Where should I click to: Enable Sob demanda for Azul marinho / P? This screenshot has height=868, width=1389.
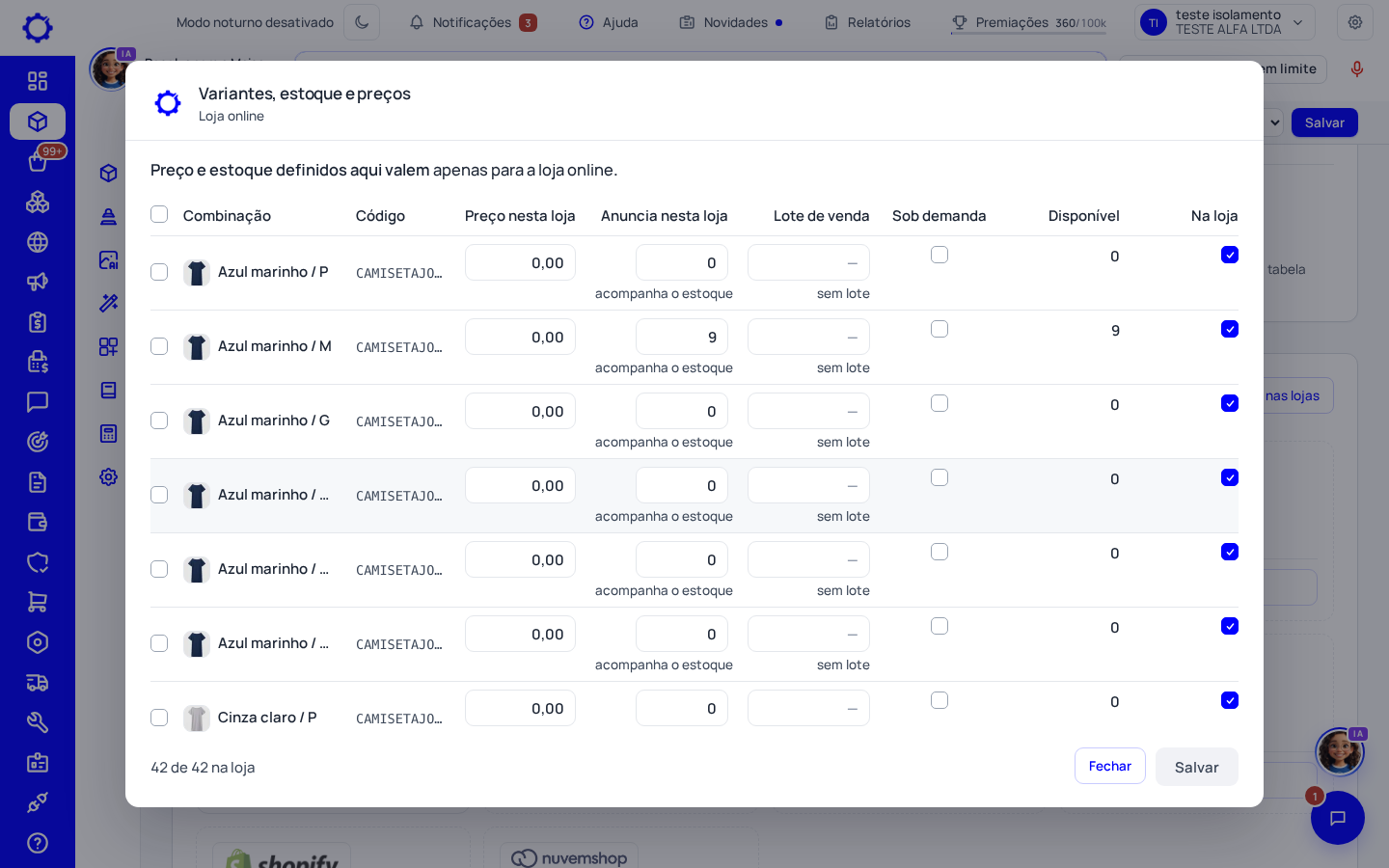[940, 255]
